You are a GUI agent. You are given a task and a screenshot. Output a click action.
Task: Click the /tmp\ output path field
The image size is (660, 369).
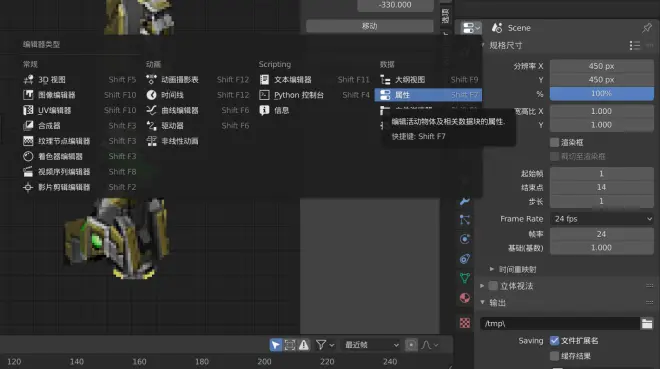(560, 323)
